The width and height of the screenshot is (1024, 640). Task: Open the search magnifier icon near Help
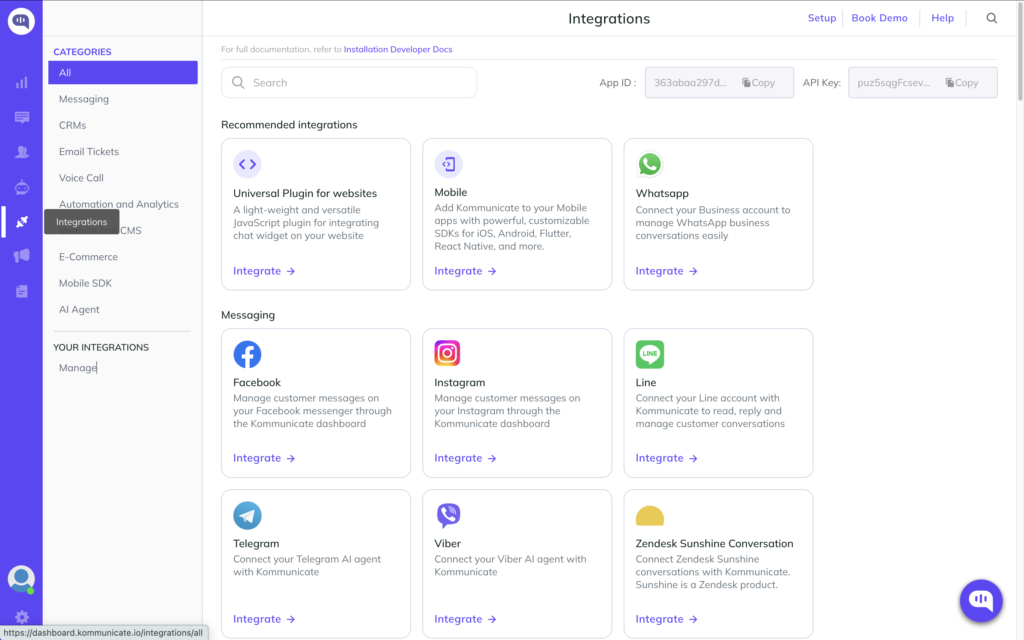991,17
